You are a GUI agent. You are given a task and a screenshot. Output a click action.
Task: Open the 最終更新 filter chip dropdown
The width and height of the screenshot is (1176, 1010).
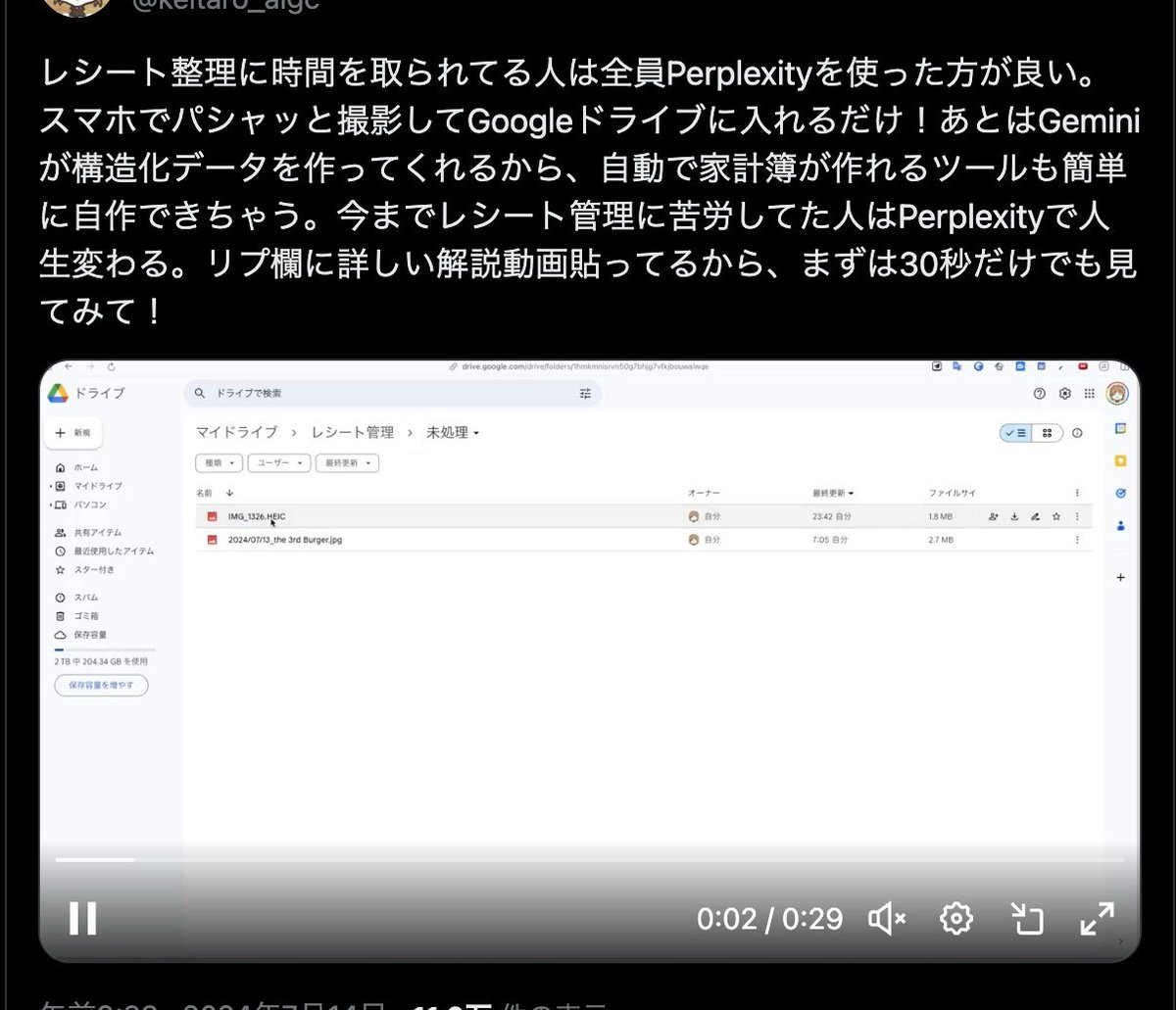[347, 462]
